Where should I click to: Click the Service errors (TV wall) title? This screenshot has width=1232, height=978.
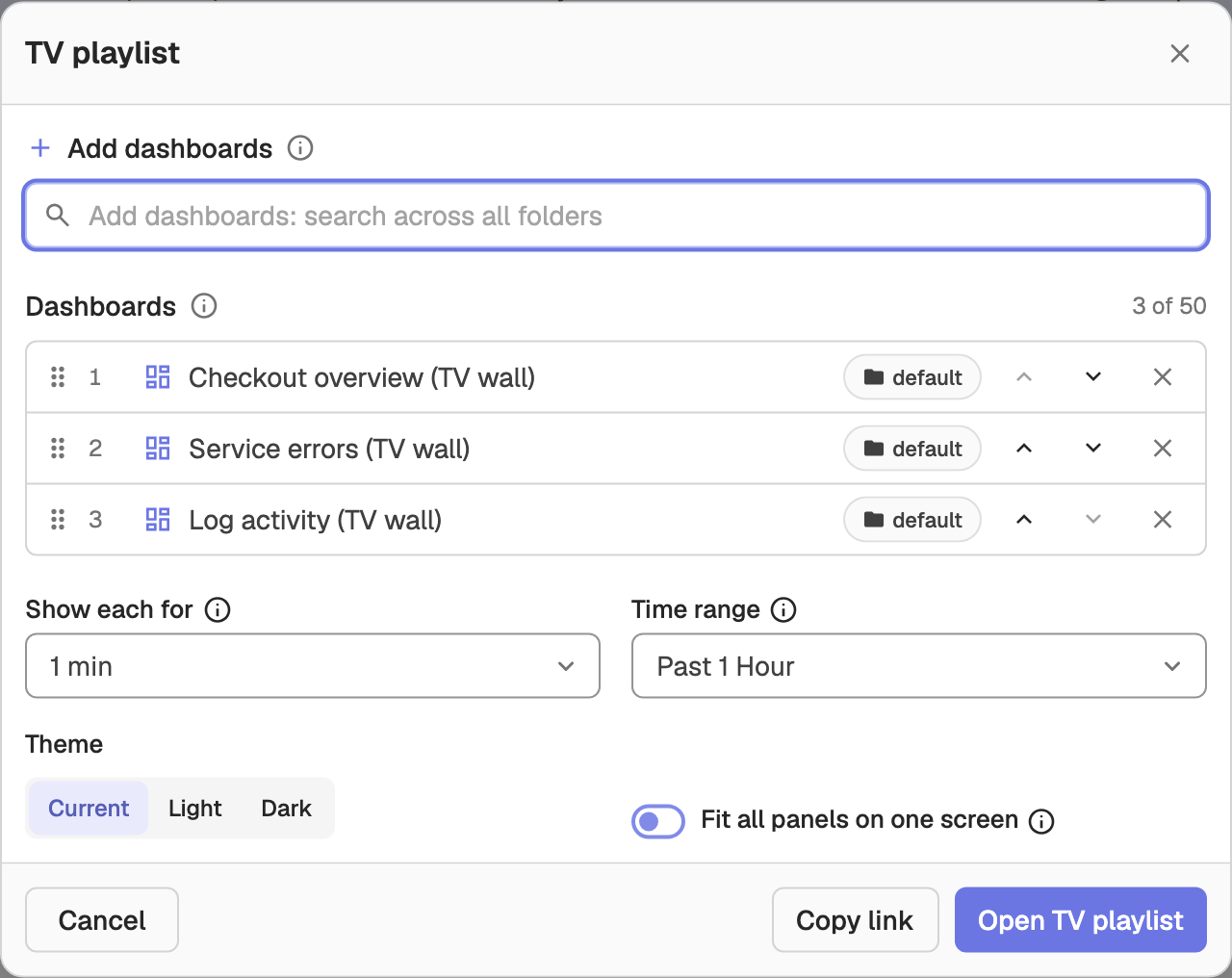click(x=329, y=449)
